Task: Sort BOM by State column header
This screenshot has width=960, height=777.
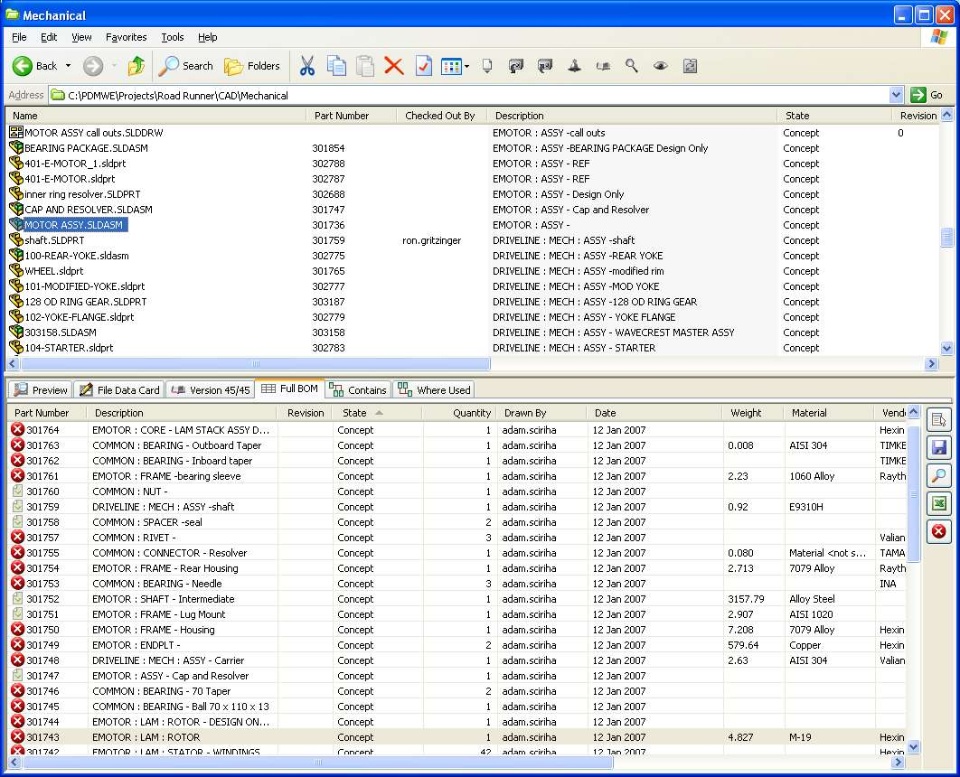Action: click(355, 413)
